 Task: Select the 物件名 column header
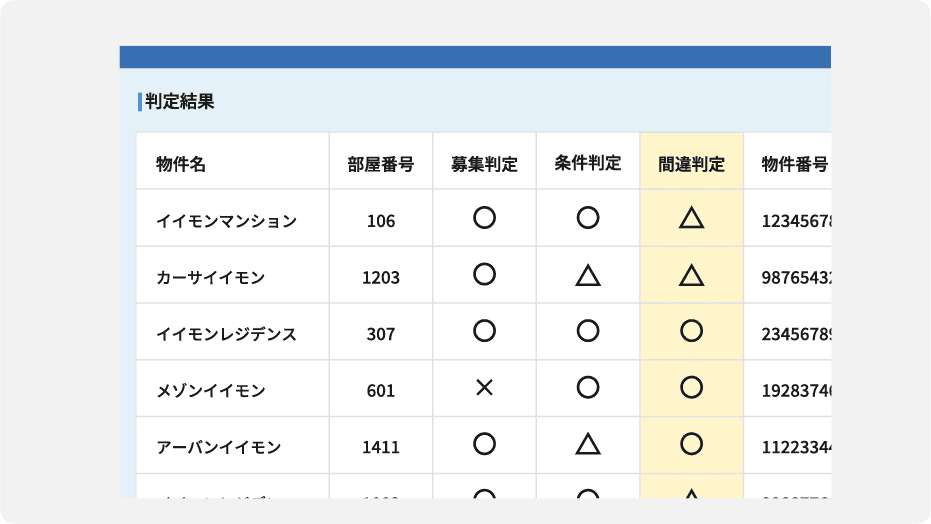pos(181,164)
